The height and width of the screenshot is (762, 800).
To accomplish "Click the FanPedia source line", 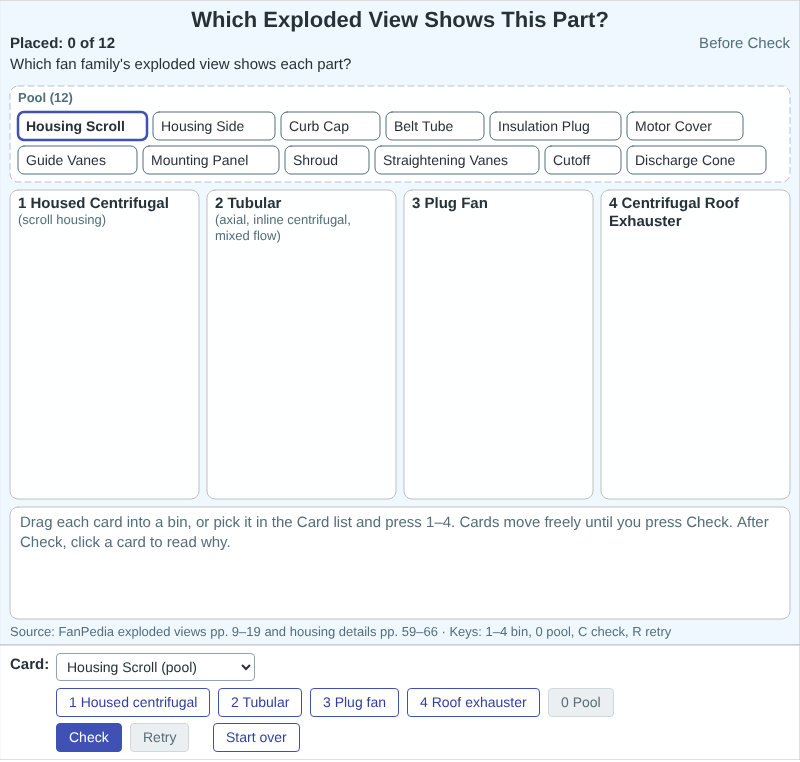I will point(340,632).
